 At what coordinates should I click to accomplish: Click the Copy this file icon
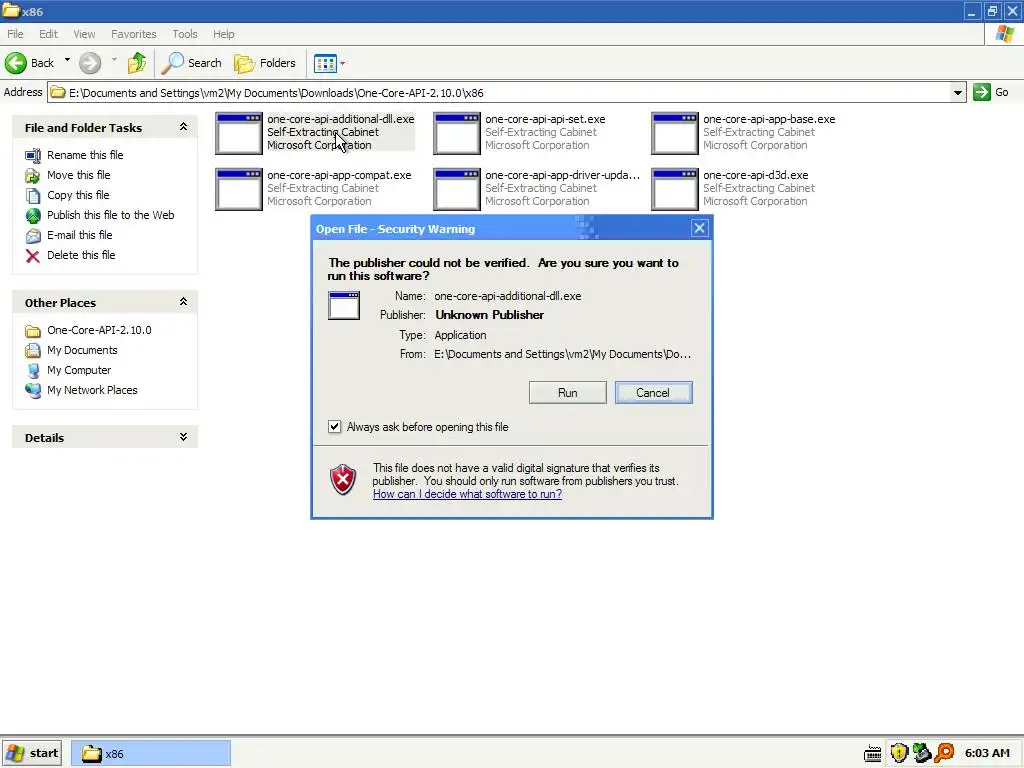tap(33, 196)
